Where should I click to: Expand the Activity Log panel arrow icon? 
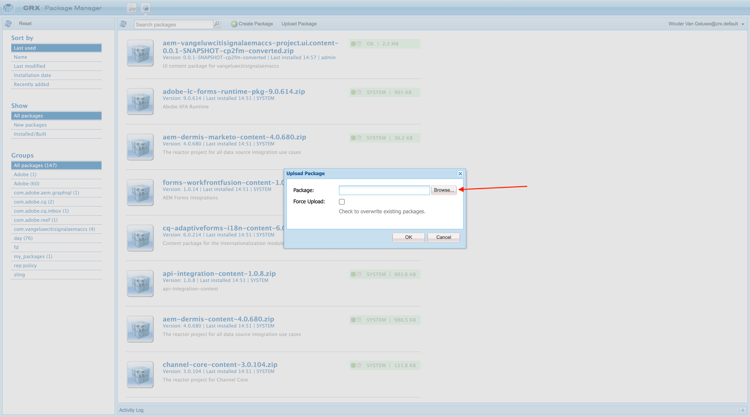click(742, 410)
